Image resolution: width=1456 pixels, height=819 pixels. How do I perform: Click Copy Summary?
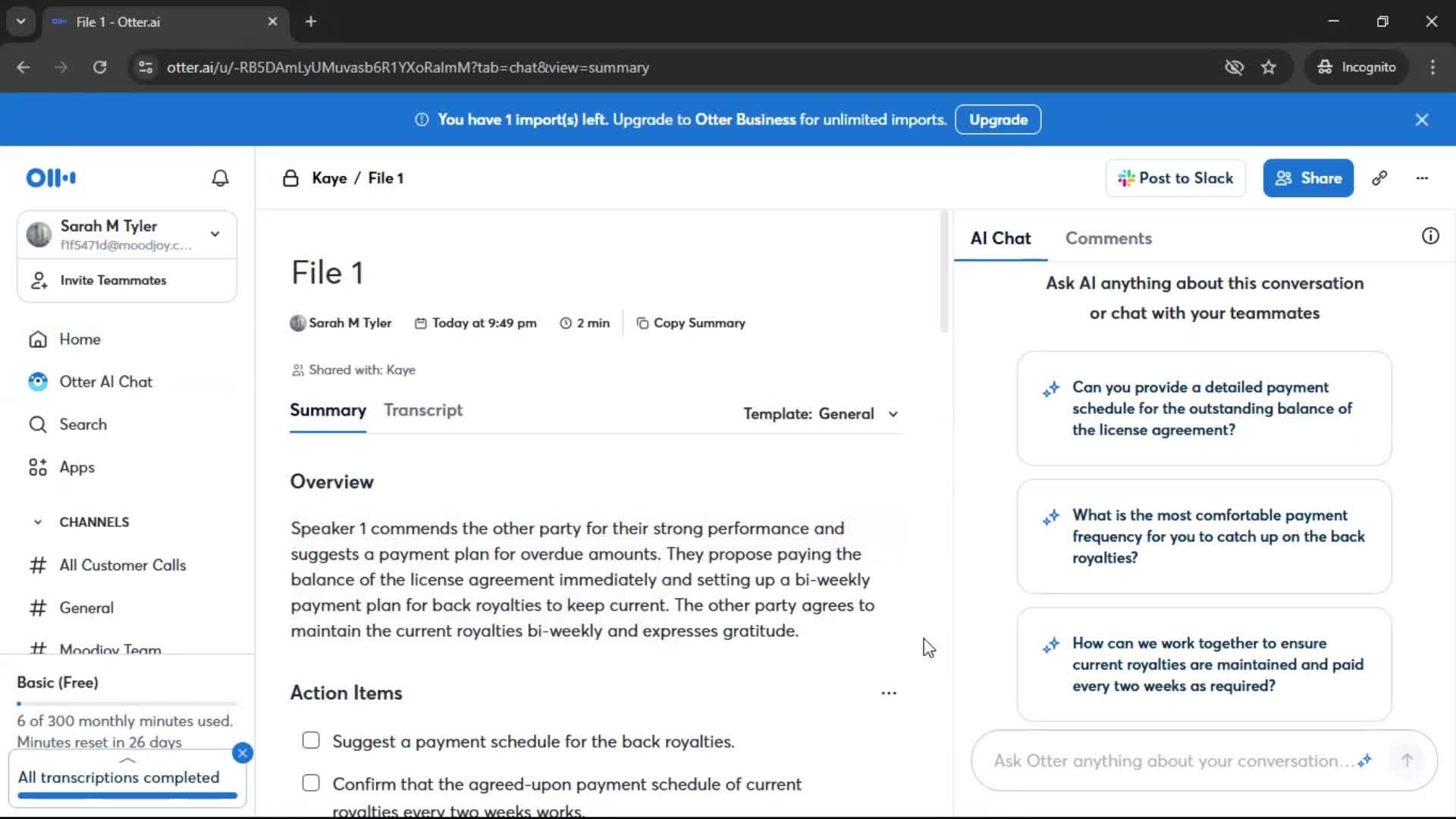pos(691,323)
